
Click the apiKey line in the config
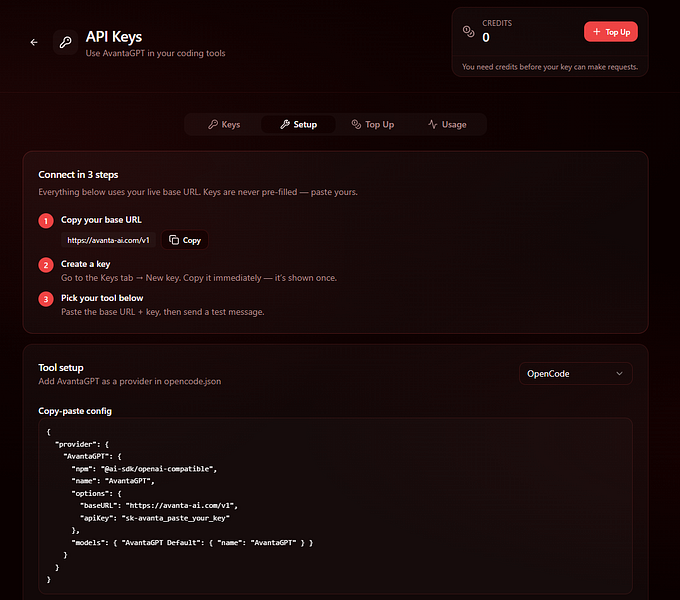155,518
